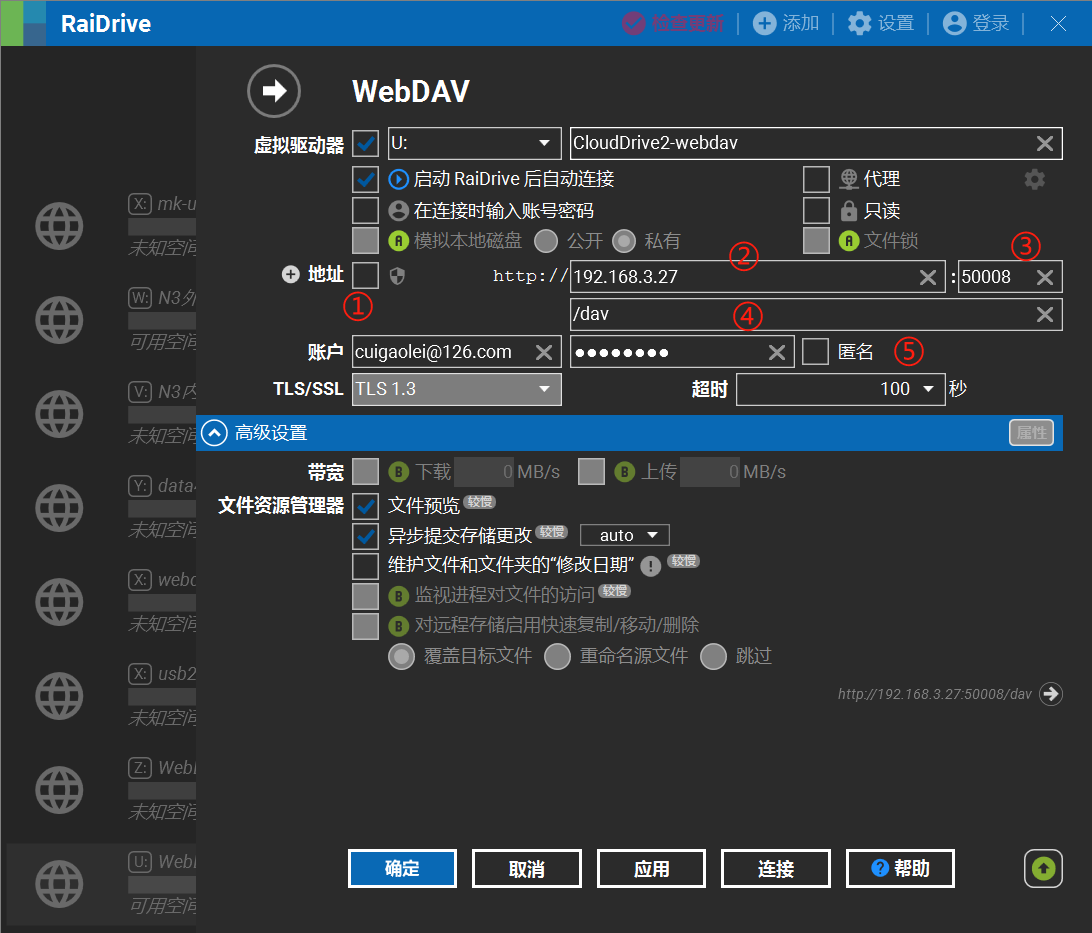
Task: Clear the drive name CloudDrive2-webdav field
Action: 1045,143
